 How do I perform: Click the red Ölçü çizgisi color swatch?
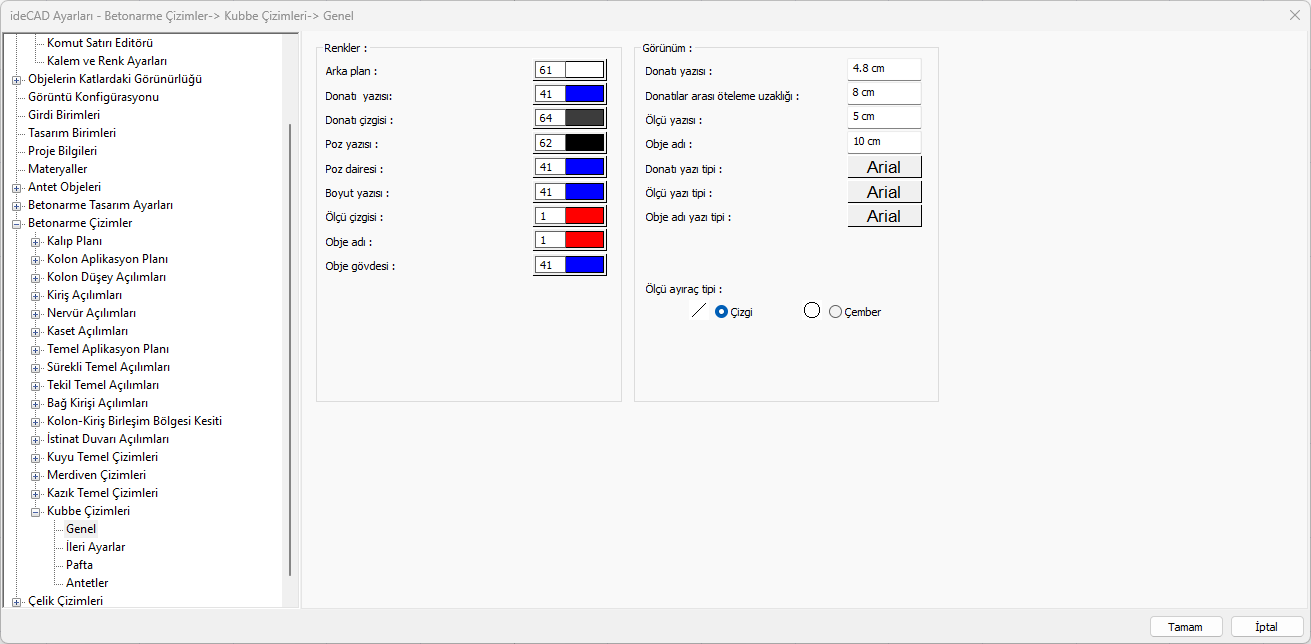(584, 216)
